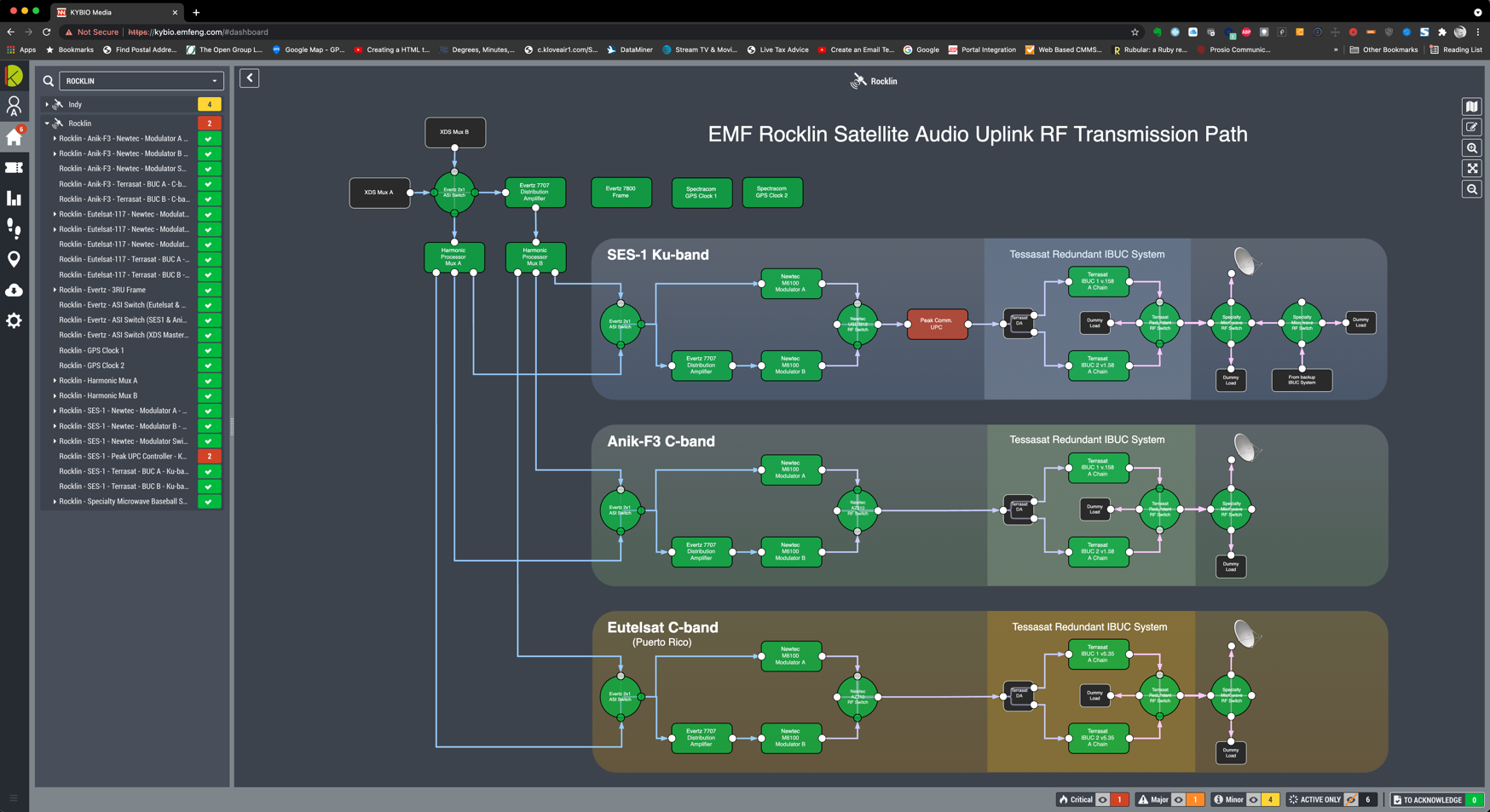This screenshot has width=1490, height=812.
Task: Open the ROCKLIN site dropdown
Action: [141, 81]
